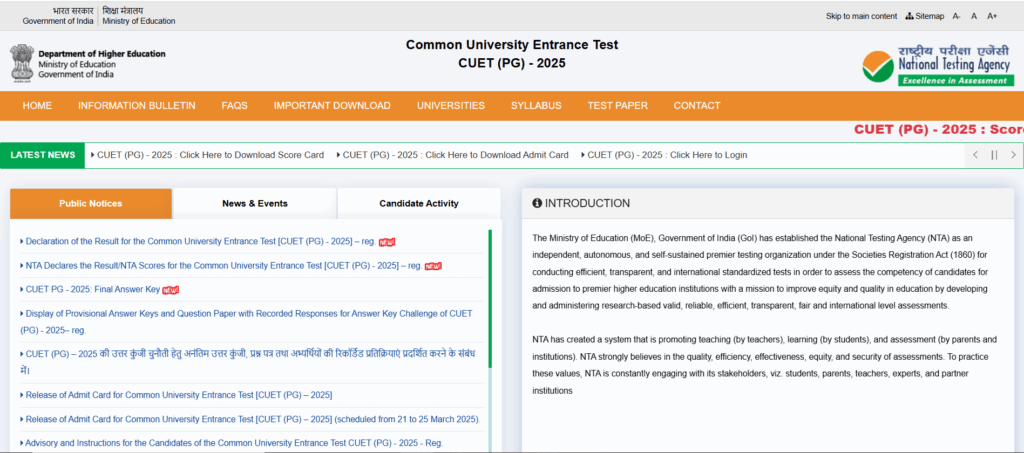
Task: Open the FAQS menu item
Action: point(234,106)
